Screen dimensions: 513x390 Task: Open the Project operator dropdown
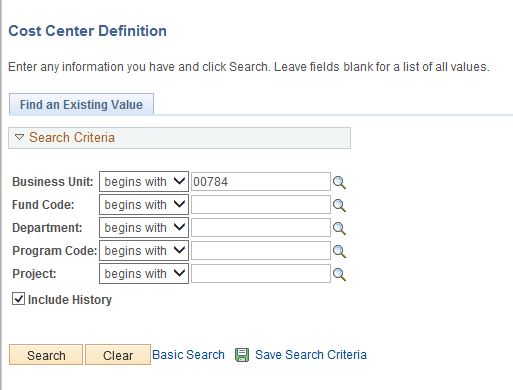point(144,273)
